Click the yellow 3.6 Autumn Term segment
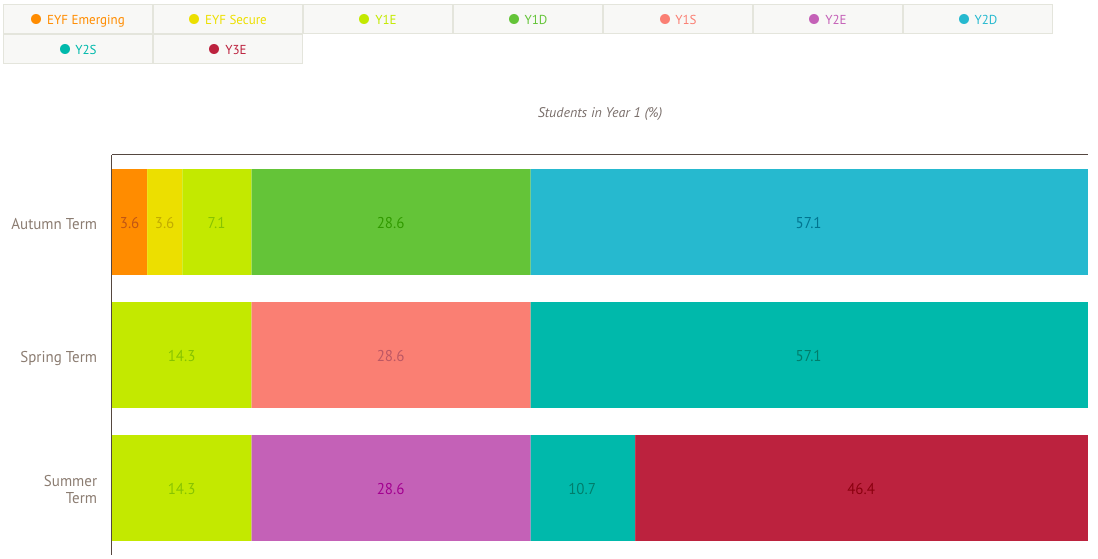 [x=165, y=222]
